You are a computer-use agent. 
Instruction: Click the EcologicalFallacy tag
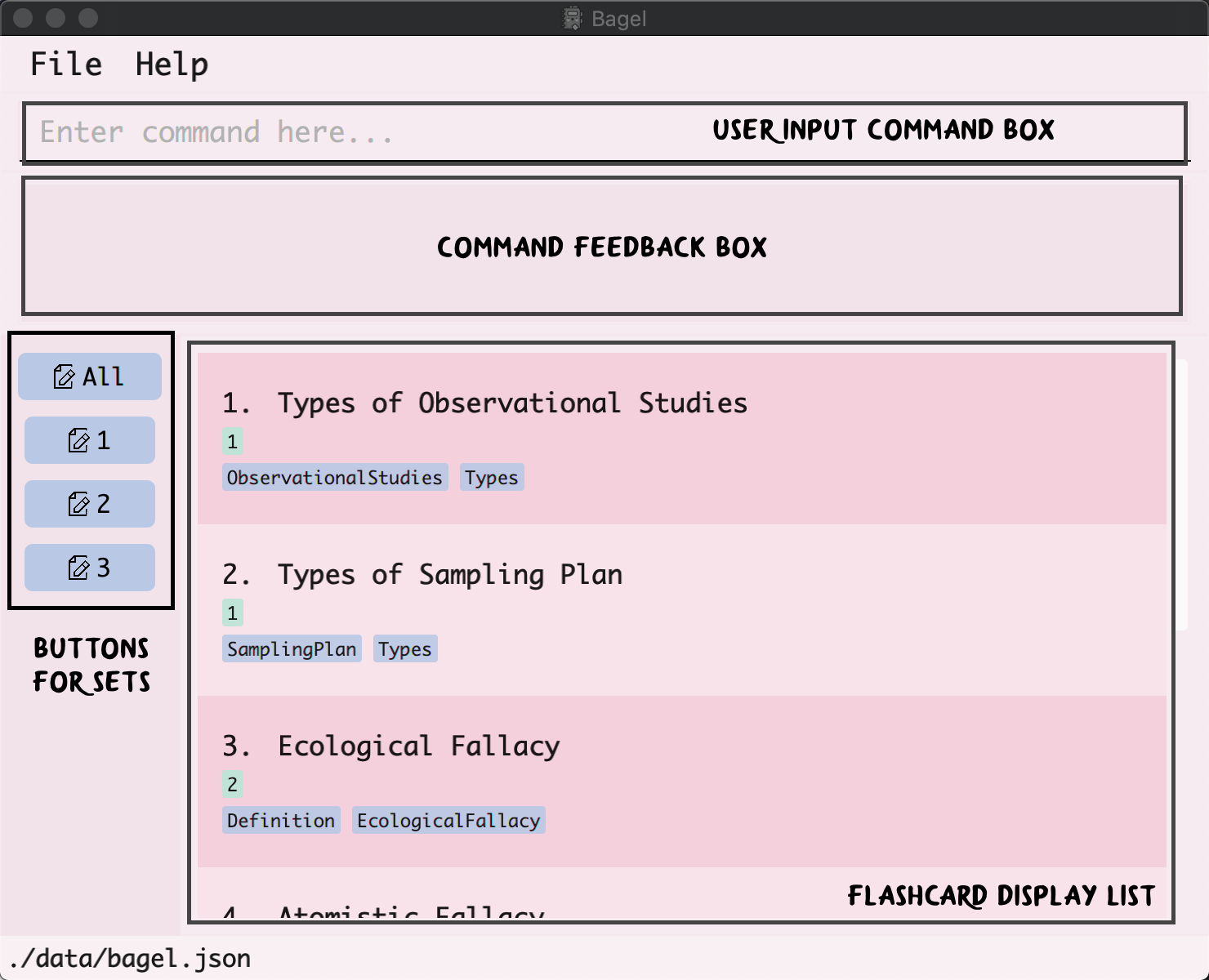[x=448, y=821]
